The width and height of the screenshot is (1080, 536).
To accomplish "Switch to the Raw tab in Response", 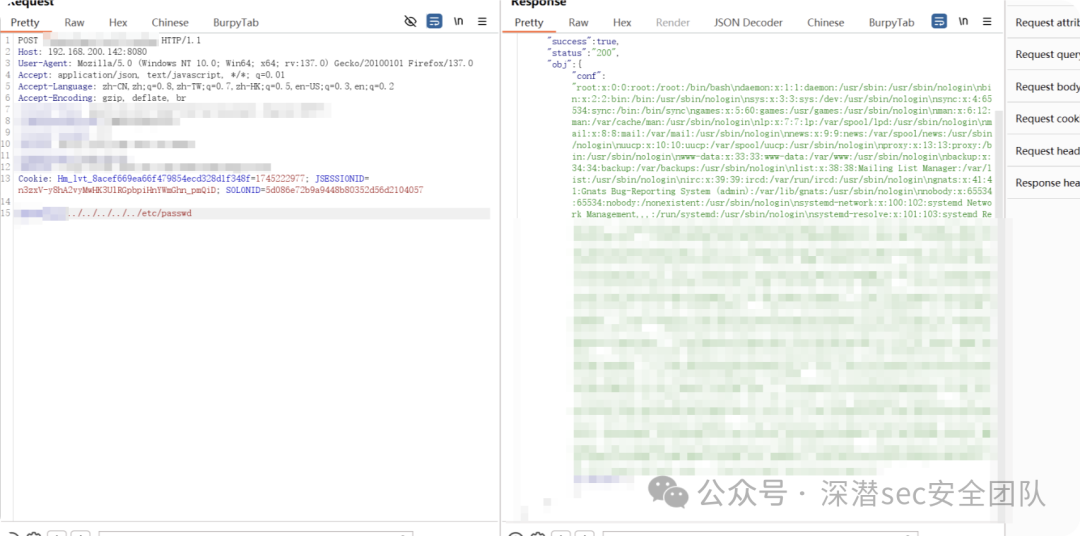I will click(x=579, y=23).
